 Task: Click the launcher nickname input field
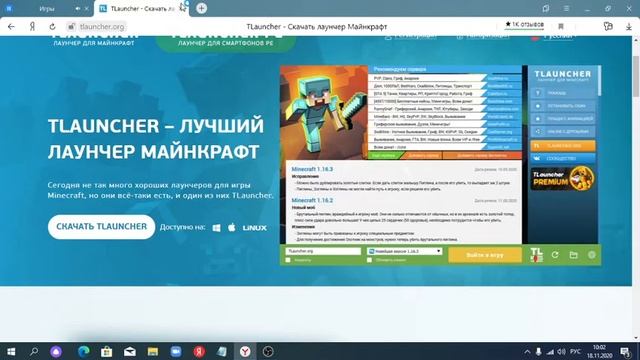click(x=323, y=251)
